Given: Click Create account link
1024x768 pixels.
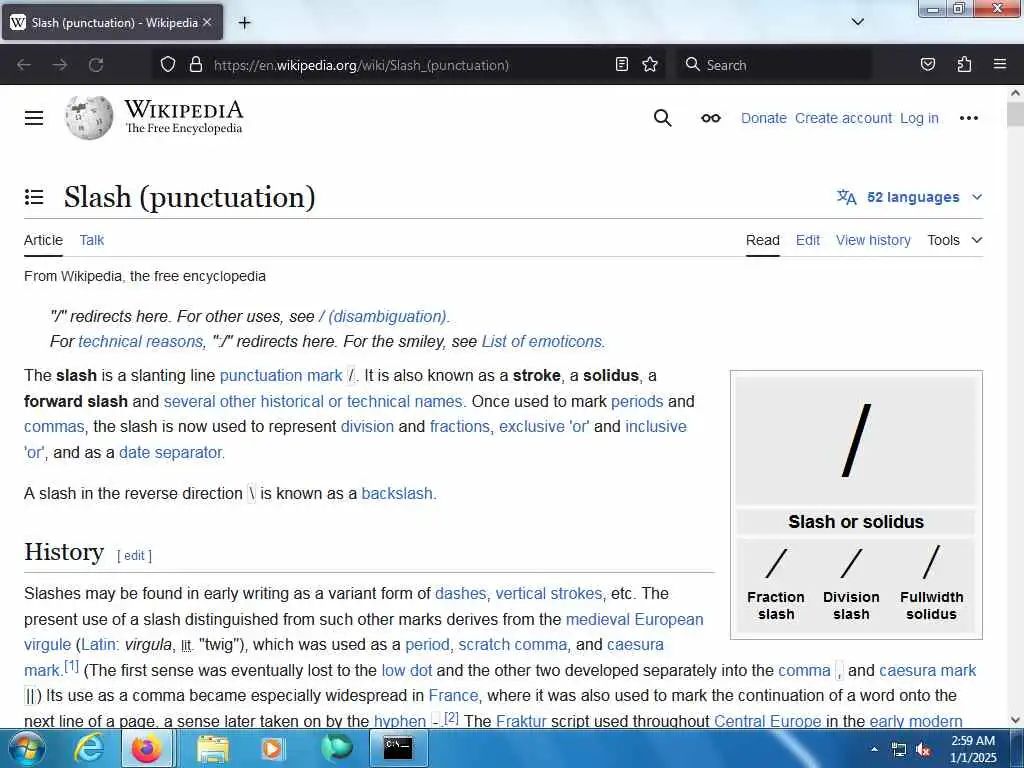Looking at the screenshot, I should coord(843,118).
